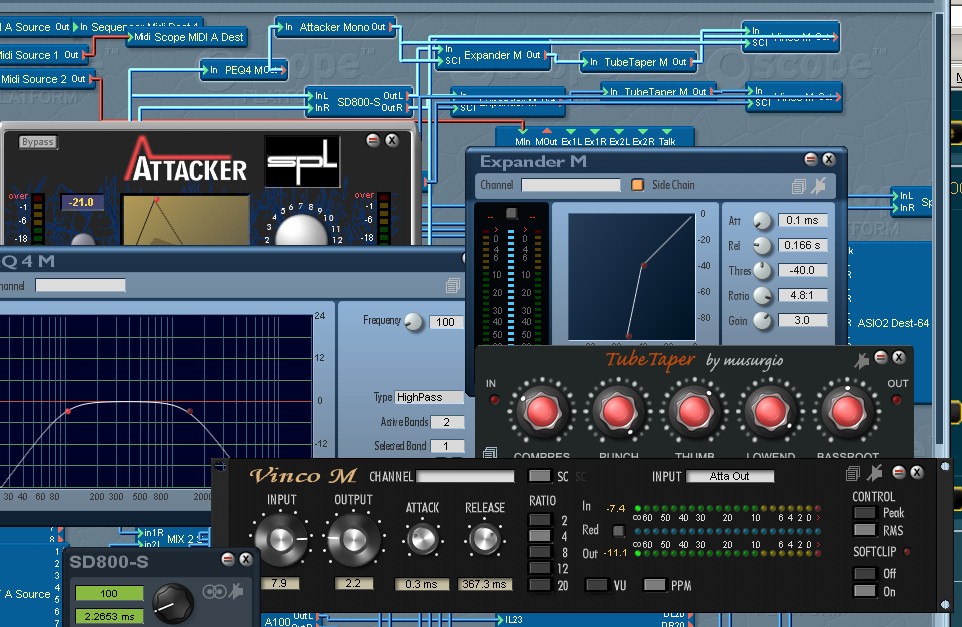
Task: Enable Peak control mode in Vinco M
Action: pos(864,512)
